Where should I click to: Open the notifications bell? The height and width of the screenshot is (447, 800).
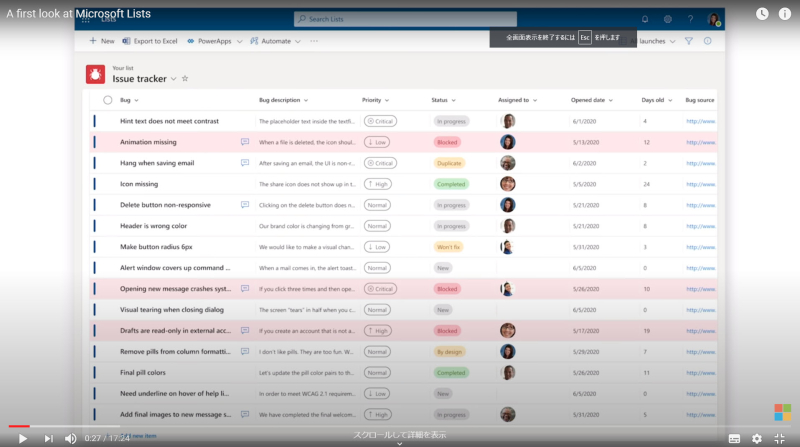[645, 19]
